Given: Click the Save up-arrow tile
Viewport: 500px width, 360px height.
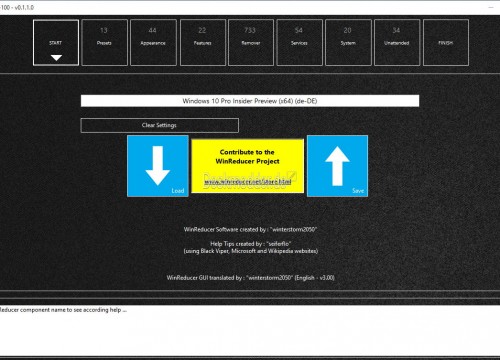Looking at the screenshot, I should (337, 166).
